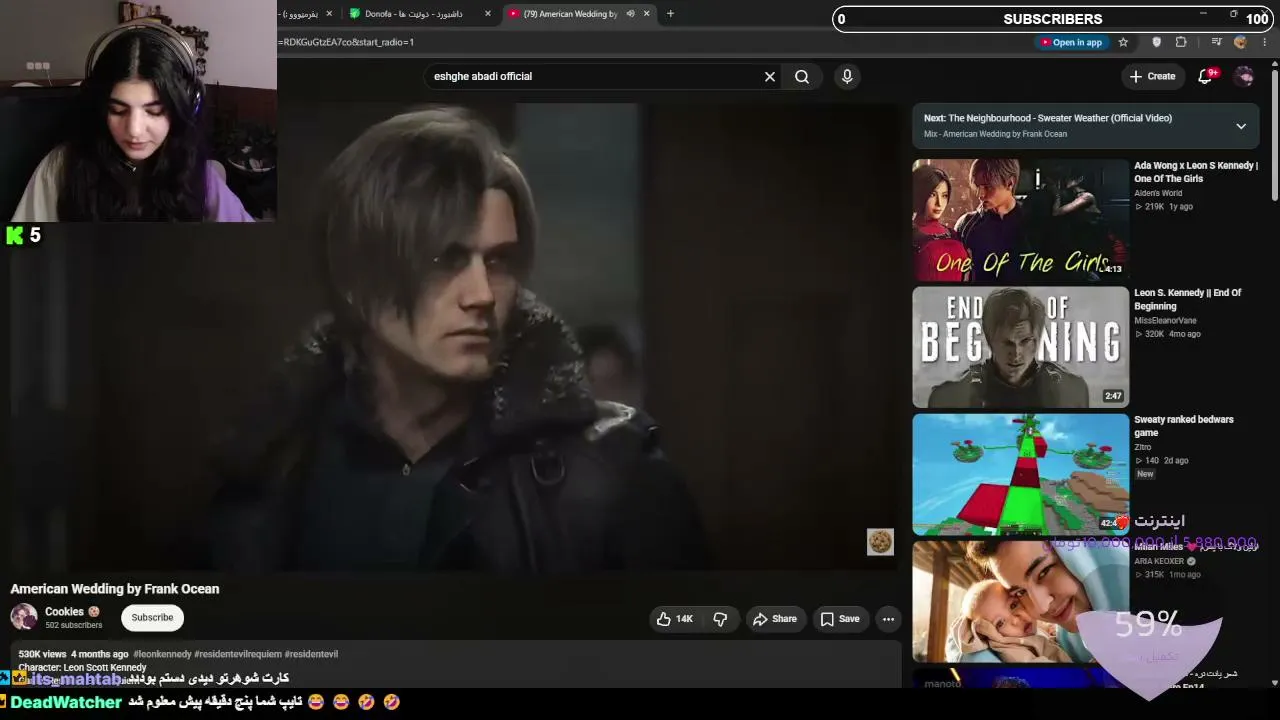Screen dimensions: 1280x720
Task: Open the Cookies channel name link
Action: click(64, 611)
